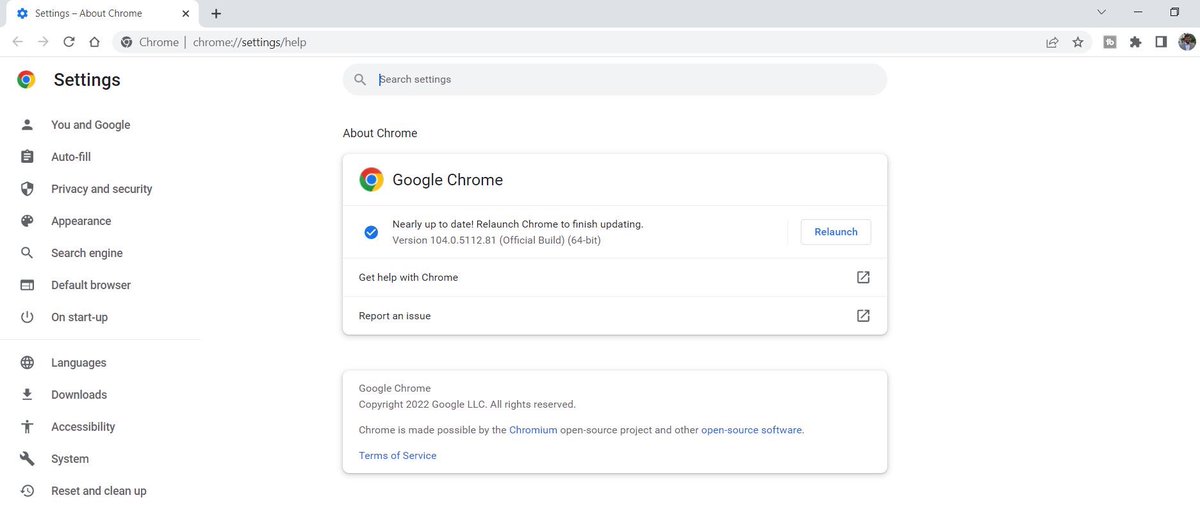Image resolution: width=1200 pixels, height=509 pixels.
Task: Go back with the back arrow
Action: 18,42
